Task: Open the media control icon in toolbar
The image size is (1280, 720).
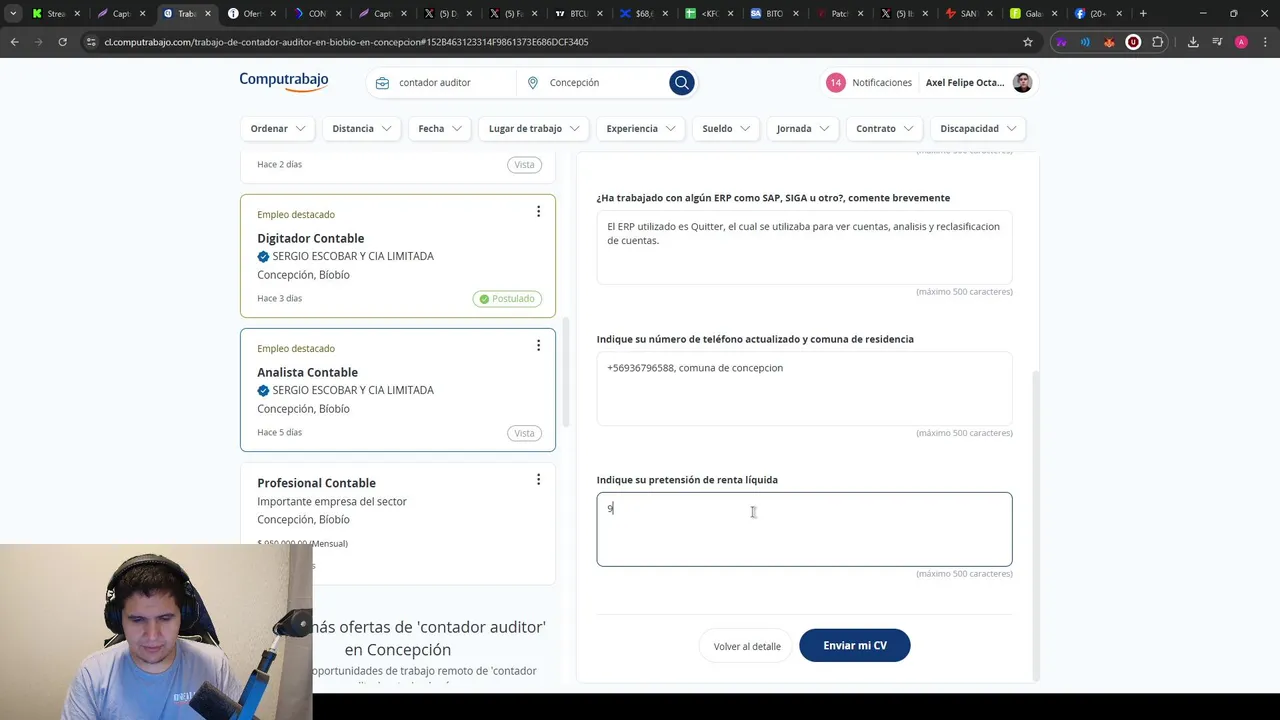Action: 1217,42
